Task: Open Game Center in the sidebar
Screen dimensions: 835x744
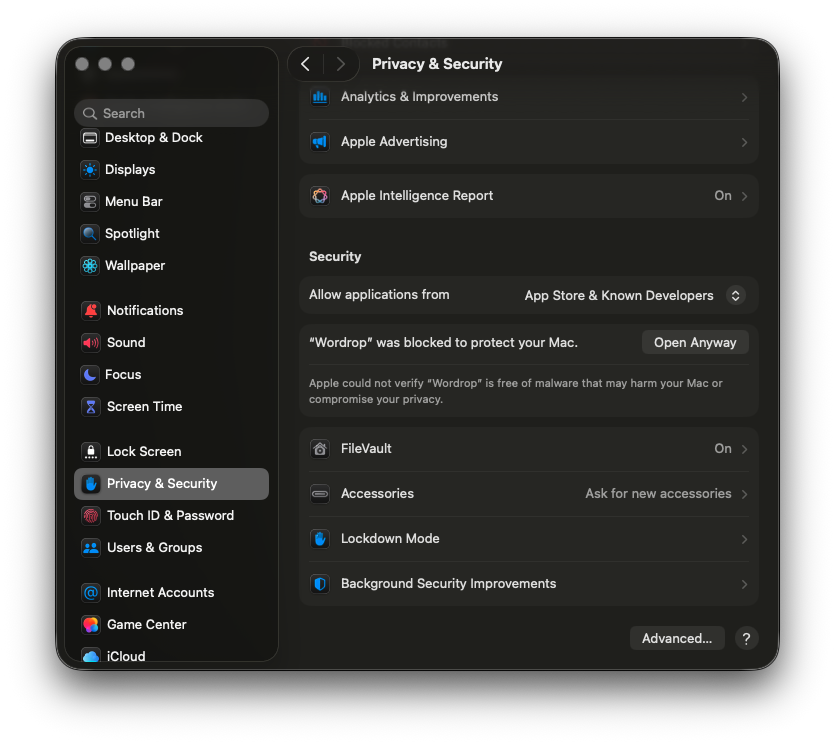Action: [171, 625]
